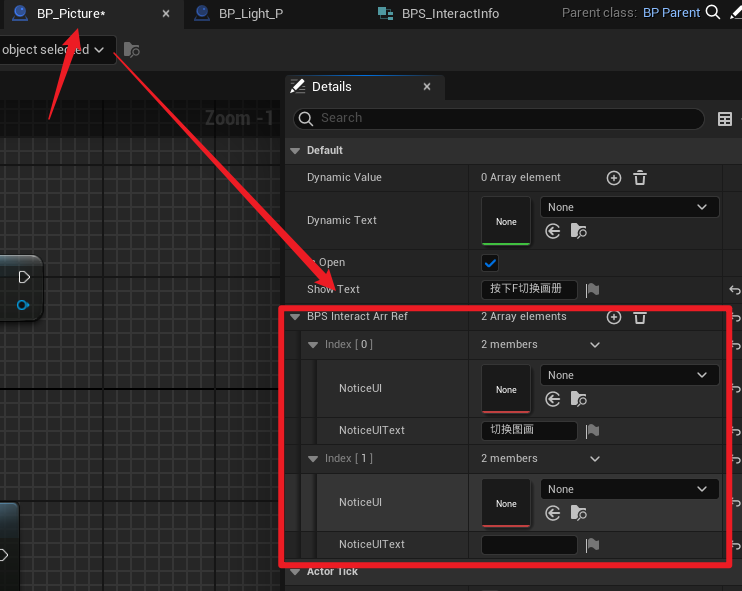The width and height of the screenshot is (742, 591).
Task: Open Index 1 members options chevron
Action: pyautogui.click(x=595, y=459)
